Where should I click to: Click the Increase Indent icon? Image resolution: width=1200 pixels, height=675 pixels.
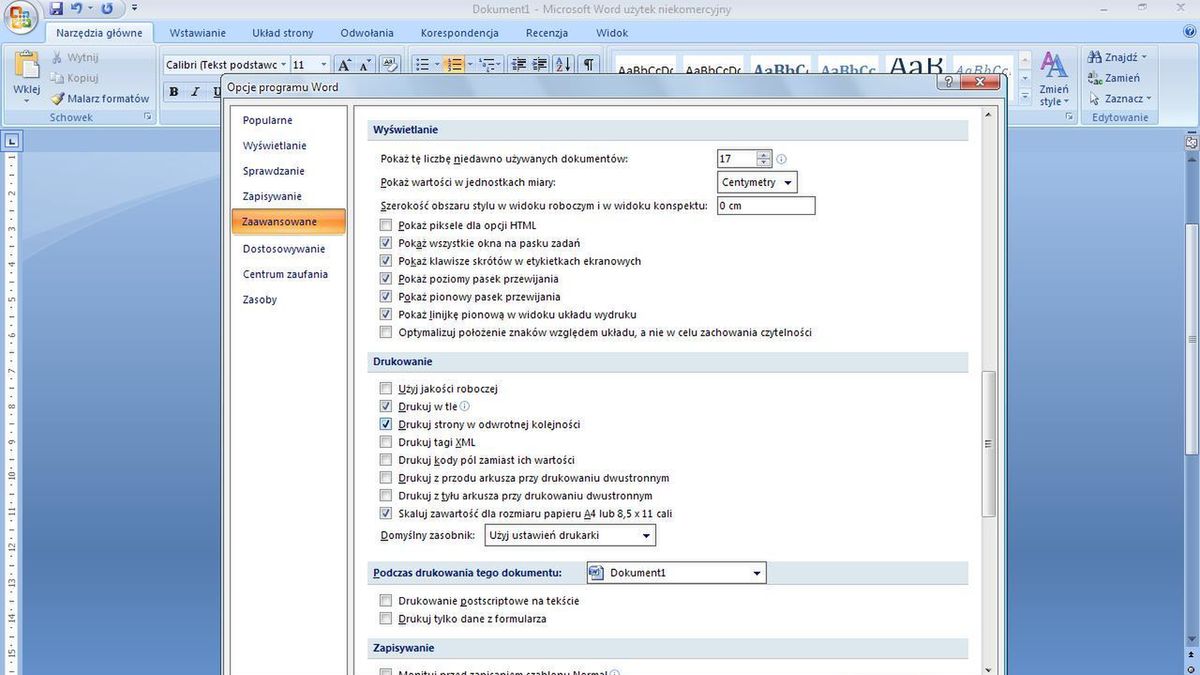click(x=541, y=64)
